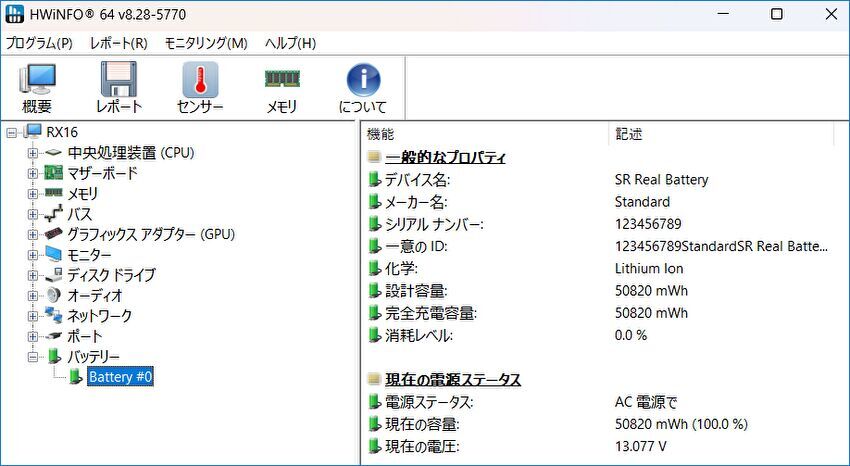
Task: Collapse the RX16 root node
Action: [x=12, y=133]
